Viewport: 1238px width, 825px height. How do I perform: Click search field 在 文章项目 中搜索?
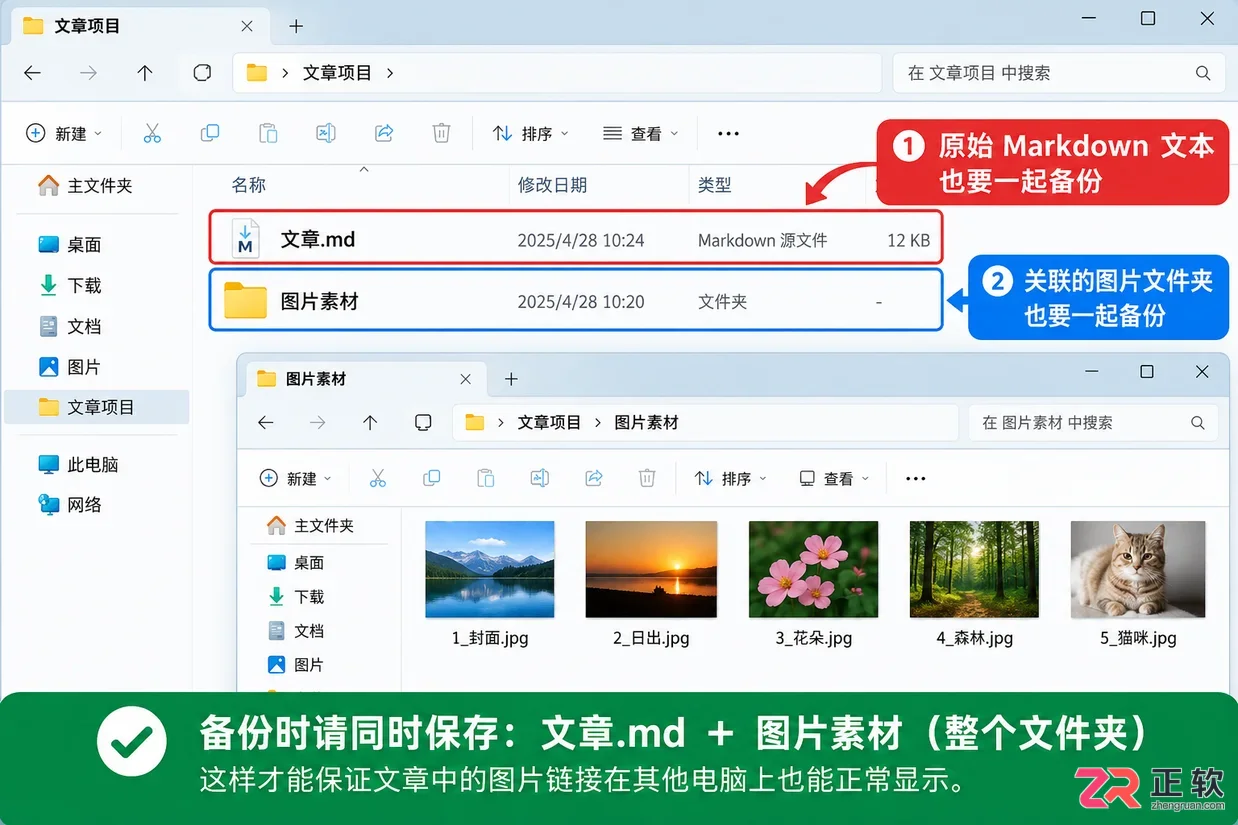(1059, 73)
